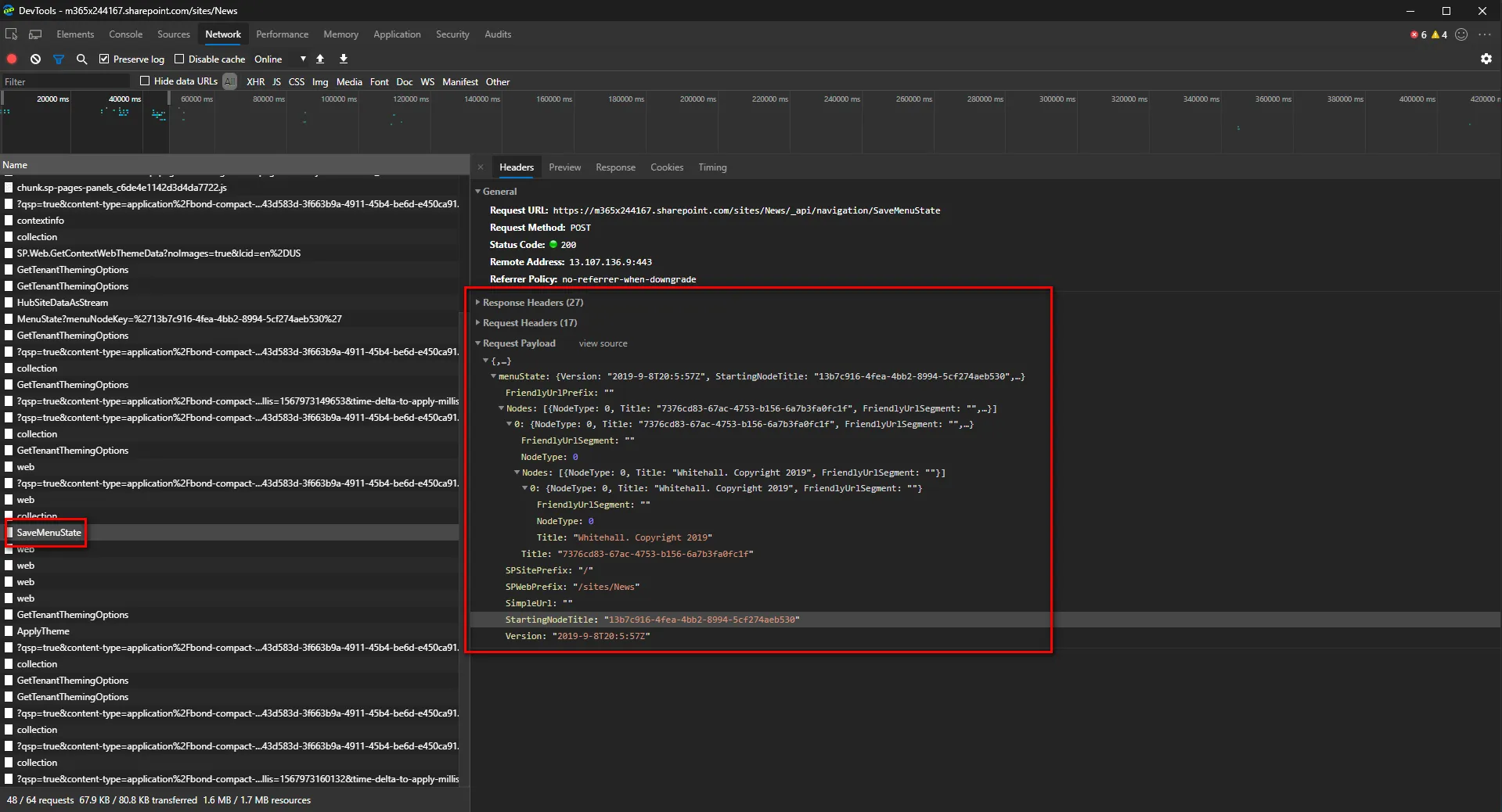1502x812 pixels.
Task: Open the Cookies tab
Action: pyautogui.click(x=667, y=167)
